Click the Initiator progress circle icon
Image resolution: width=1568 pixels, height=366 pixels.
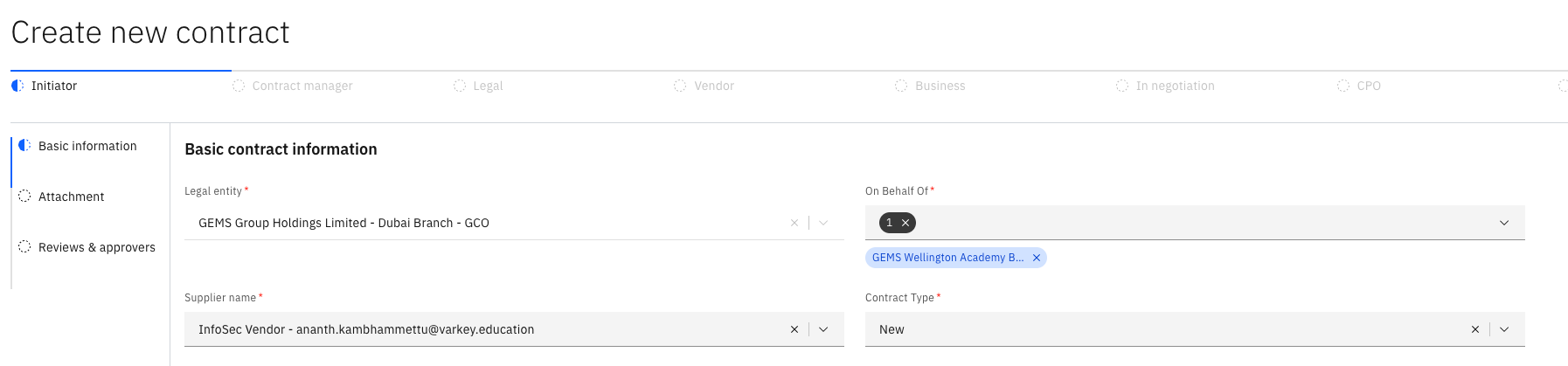17,86
